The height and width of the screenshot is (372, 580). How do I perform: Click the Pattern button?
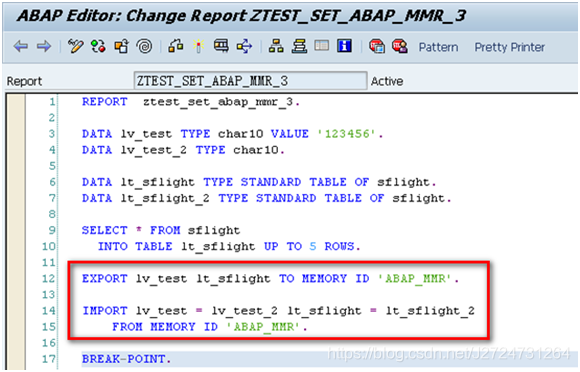pos(438,47)
